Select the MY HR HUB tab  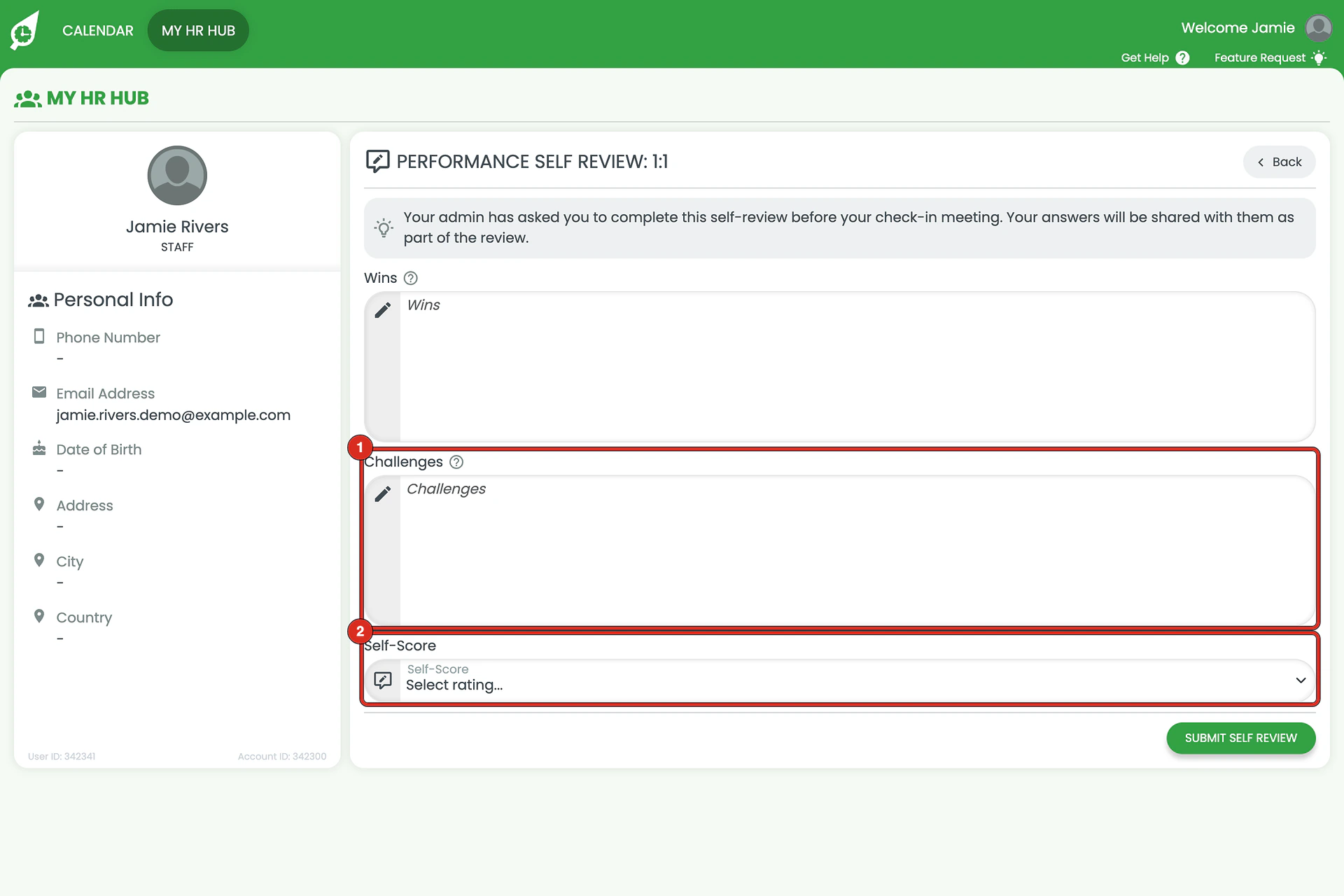tap(198, 31)
